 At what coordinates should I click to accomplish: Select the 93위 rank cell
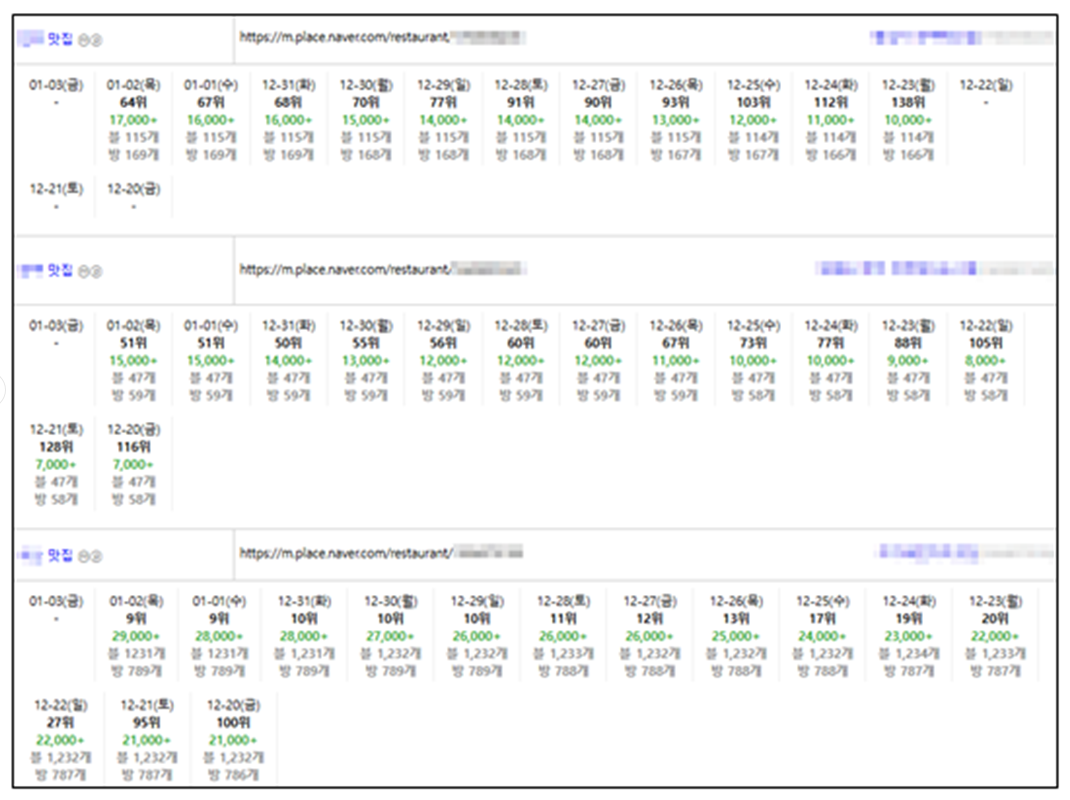676,102
